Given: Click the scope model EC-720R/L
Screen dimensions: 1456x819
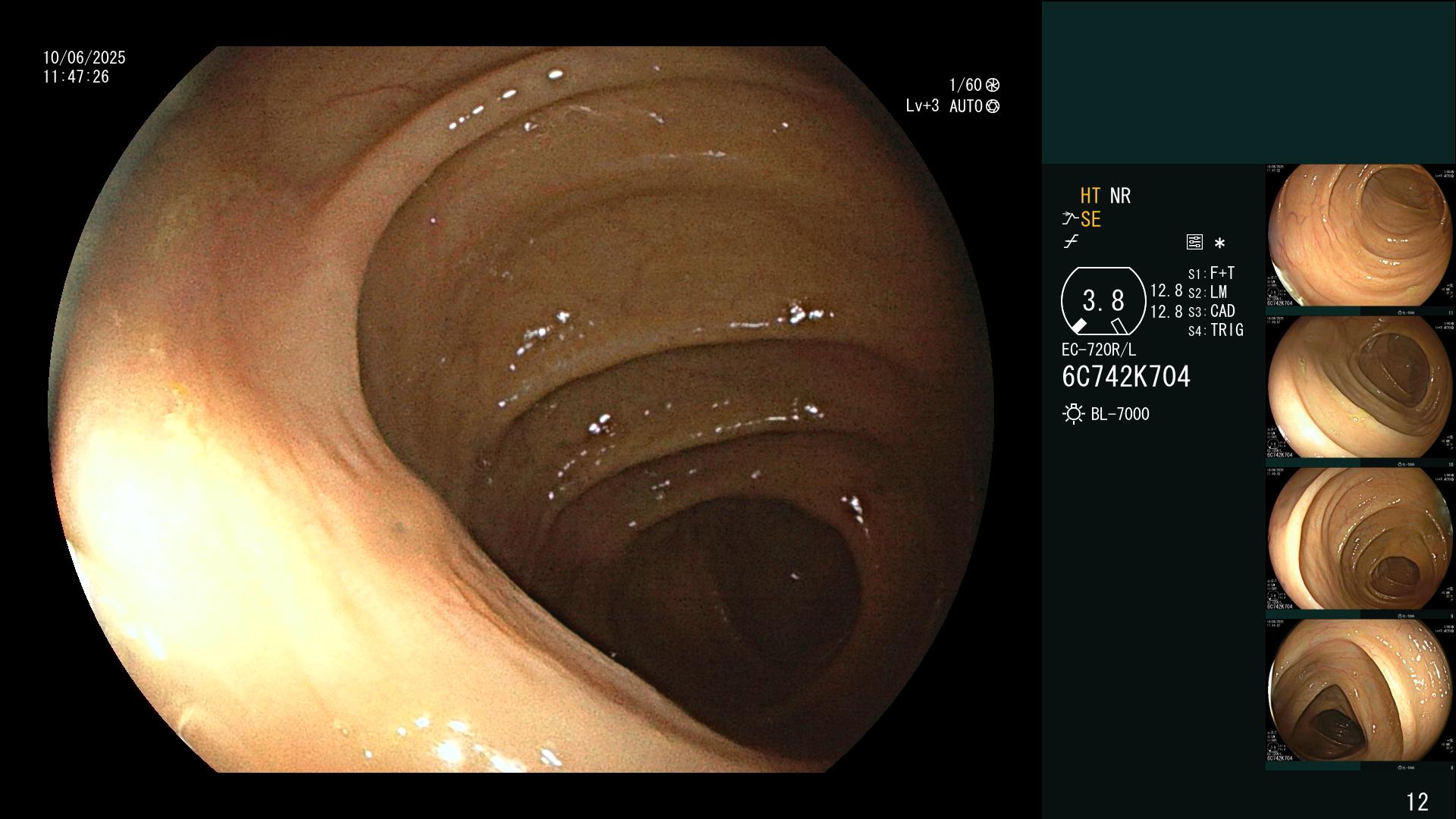Looking at the screenshot, I should coord(1099,350).
